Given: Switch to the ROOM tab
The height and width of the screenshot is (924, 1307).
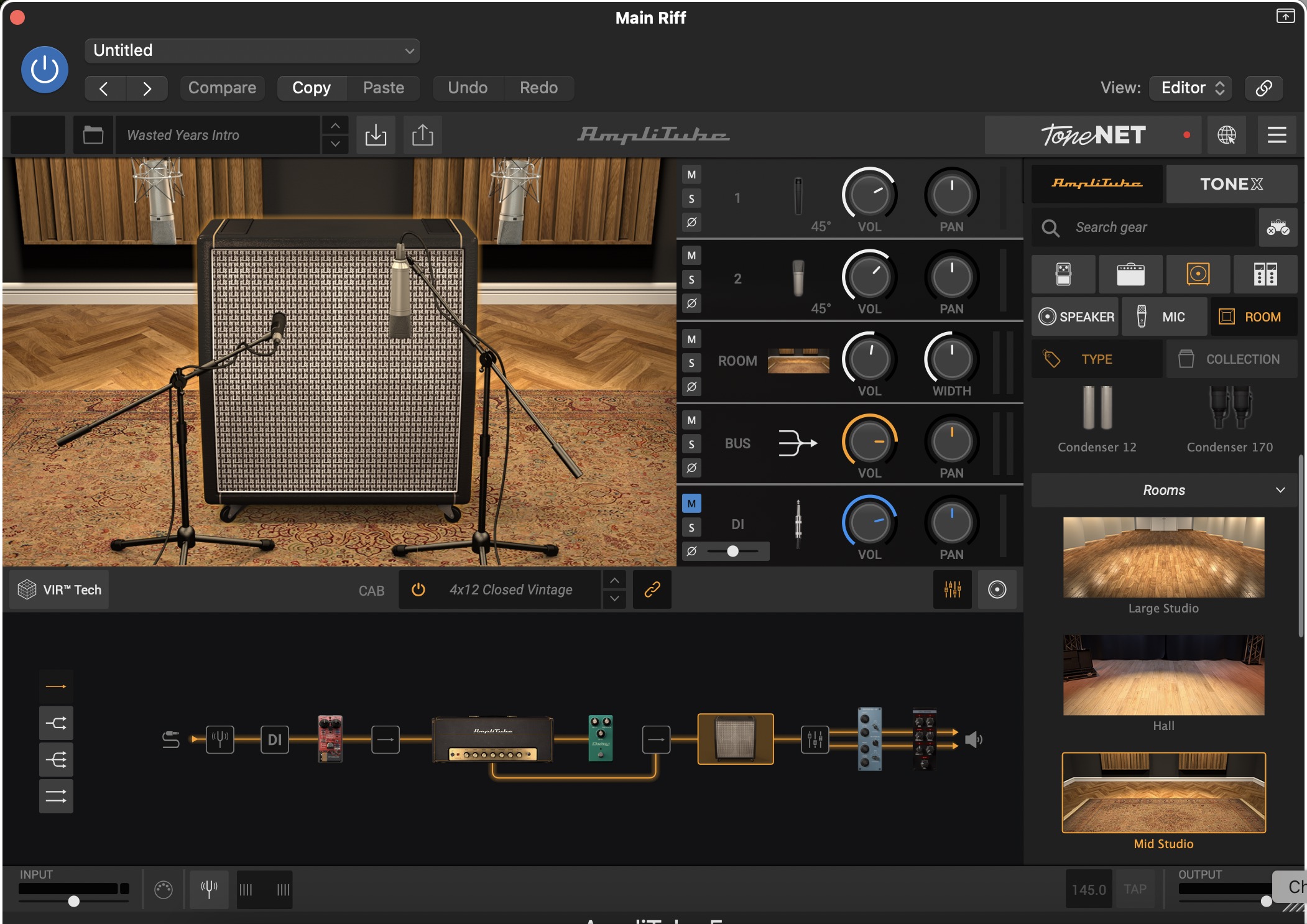Looking at the screenshot, I should coord(1254,317).
